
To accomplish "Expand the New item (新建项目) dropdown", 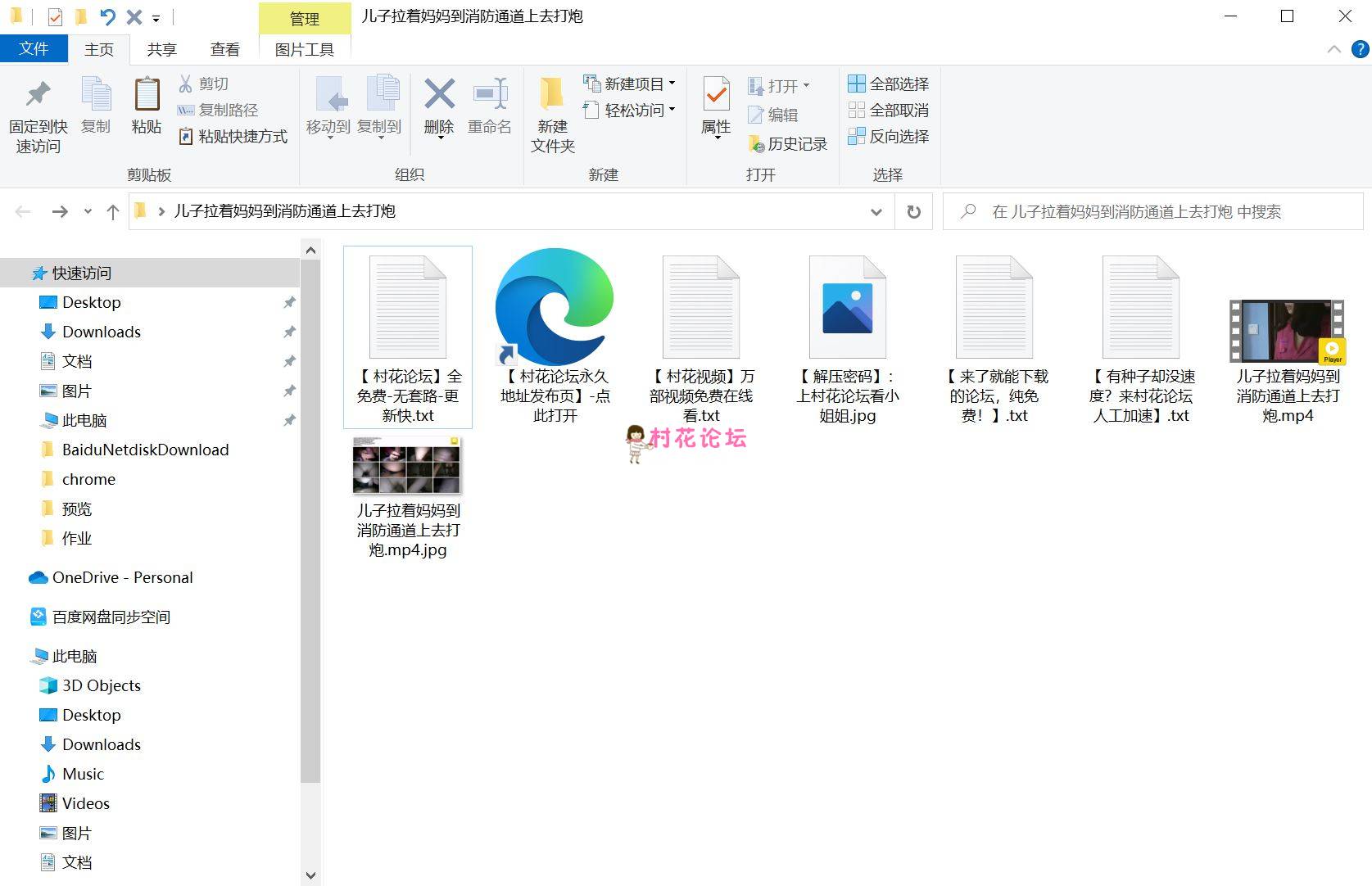I will [x=629, y=84].
